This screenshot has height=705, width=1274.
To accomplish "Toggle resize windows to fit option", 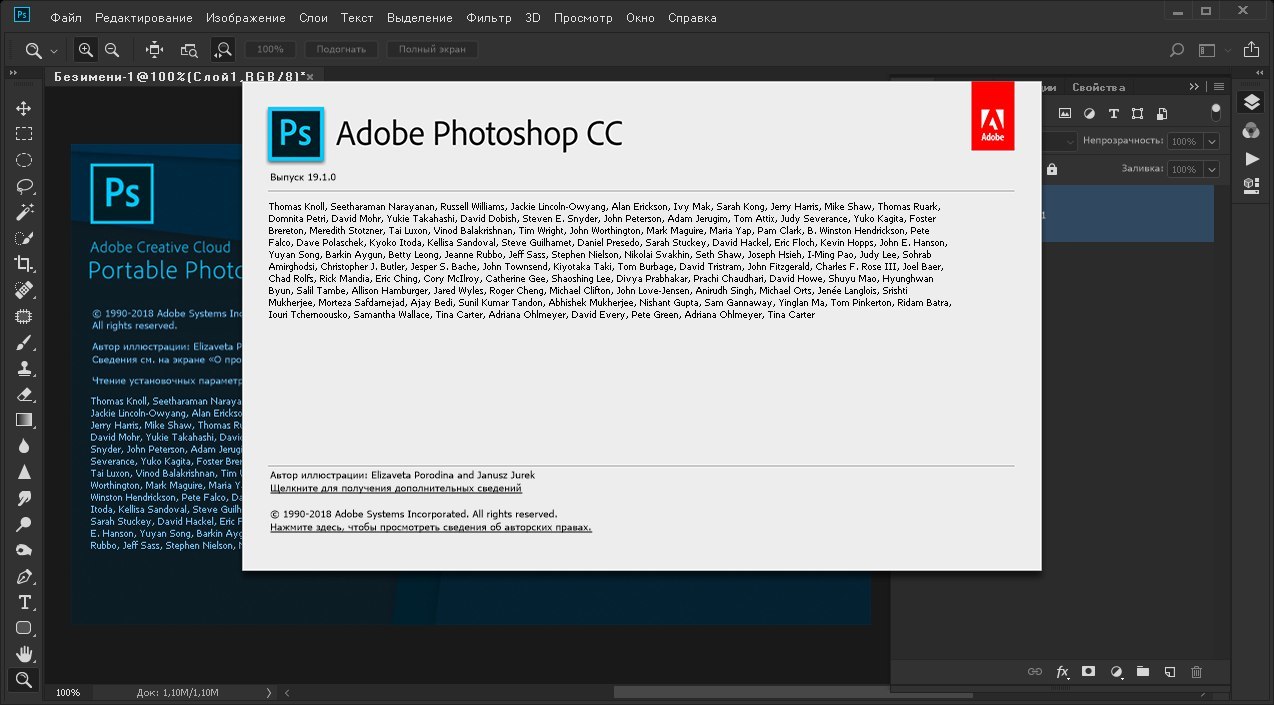I will (154, 49).
